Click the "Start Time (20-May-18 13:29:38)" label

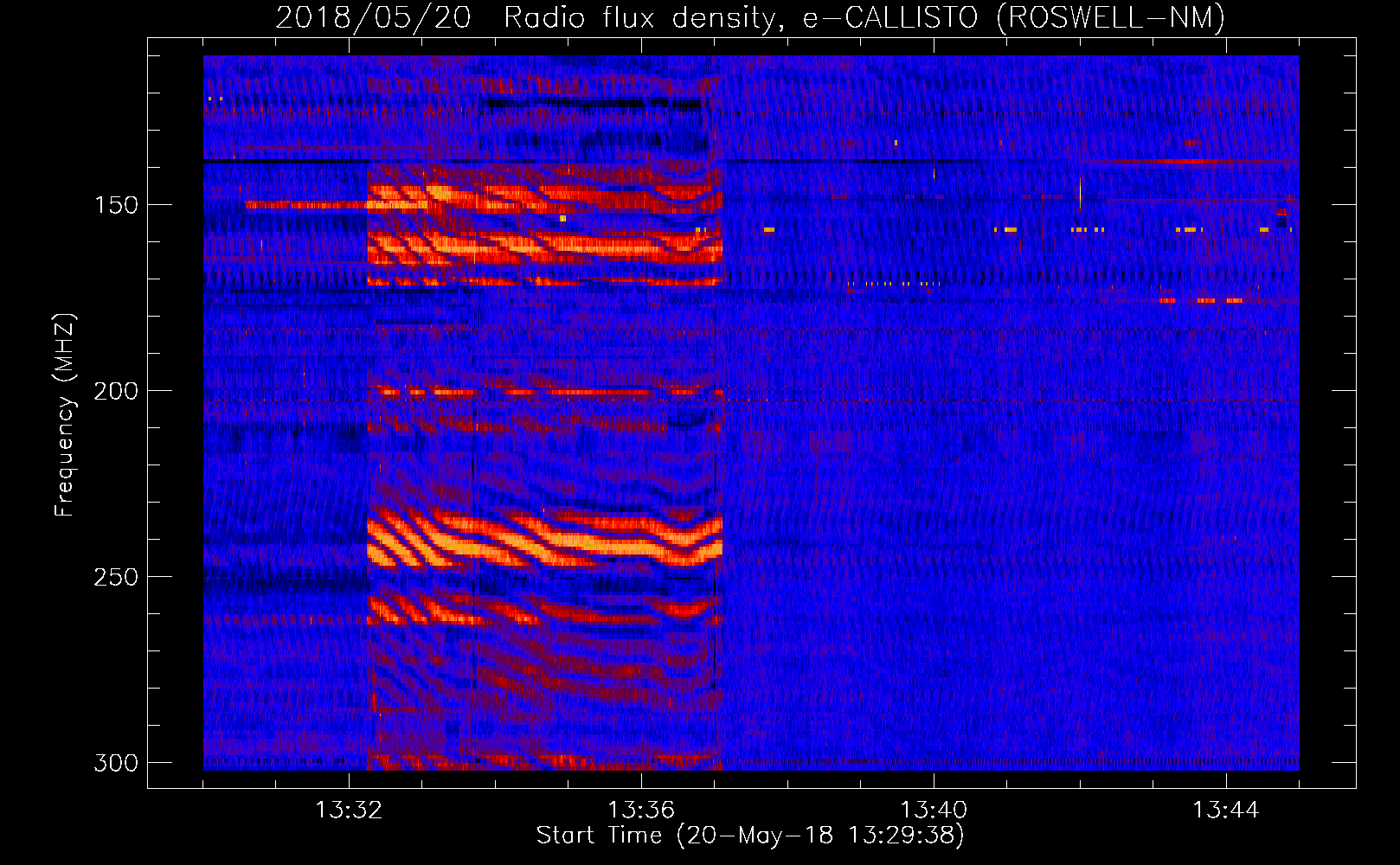750,836
